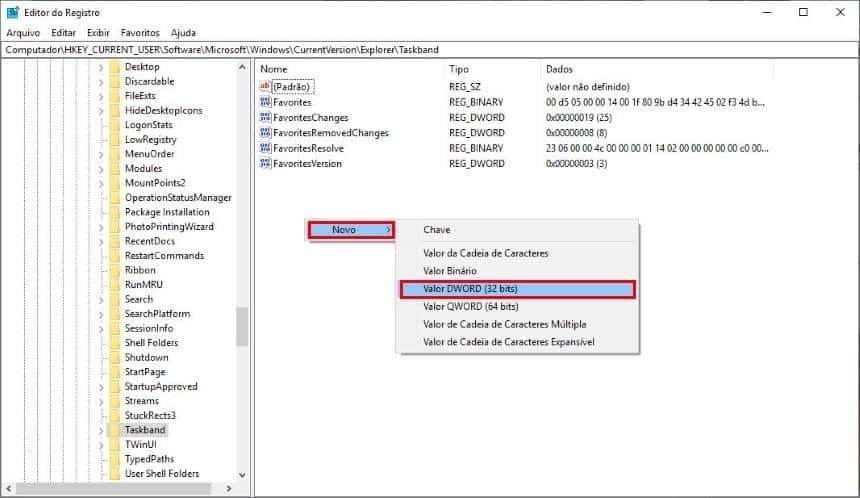This screenshot has height=498, width=860.
Task: Open the Ajuda menu
Action: coord(183,33)
